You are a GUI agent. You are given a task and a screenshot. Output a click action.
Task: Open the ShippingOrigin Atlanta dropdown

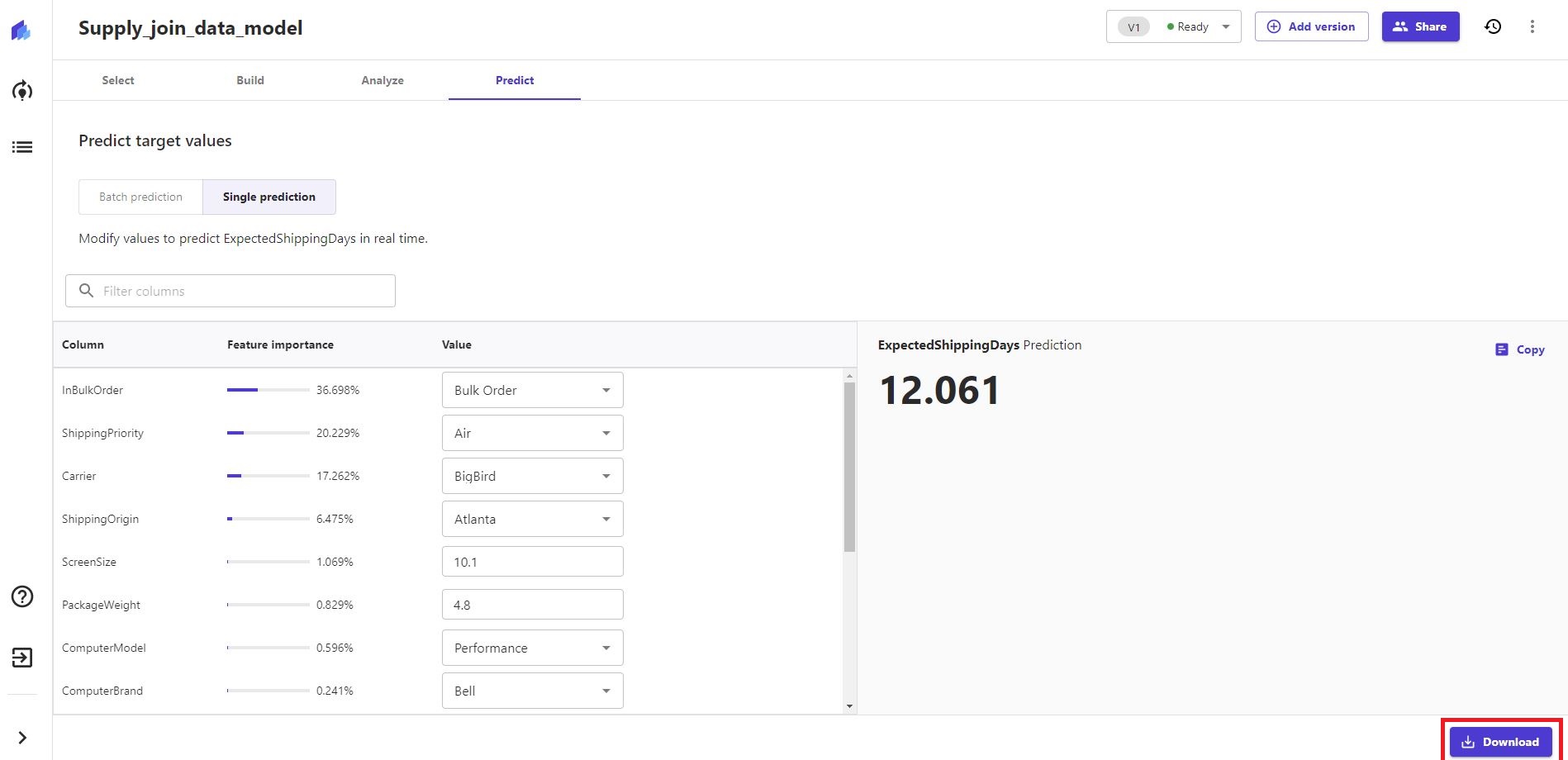533,519
